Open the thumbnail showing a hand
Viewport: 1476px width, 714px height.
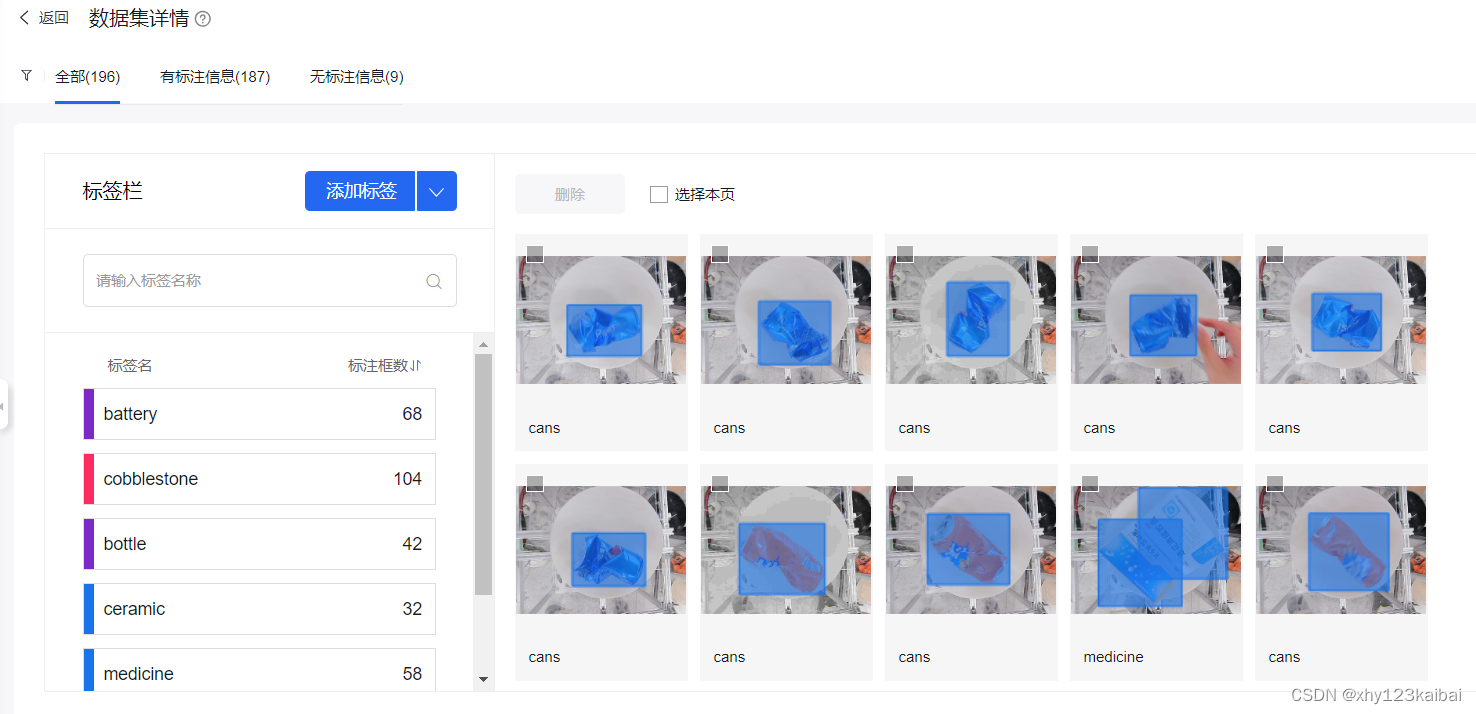pos(1156,320)
